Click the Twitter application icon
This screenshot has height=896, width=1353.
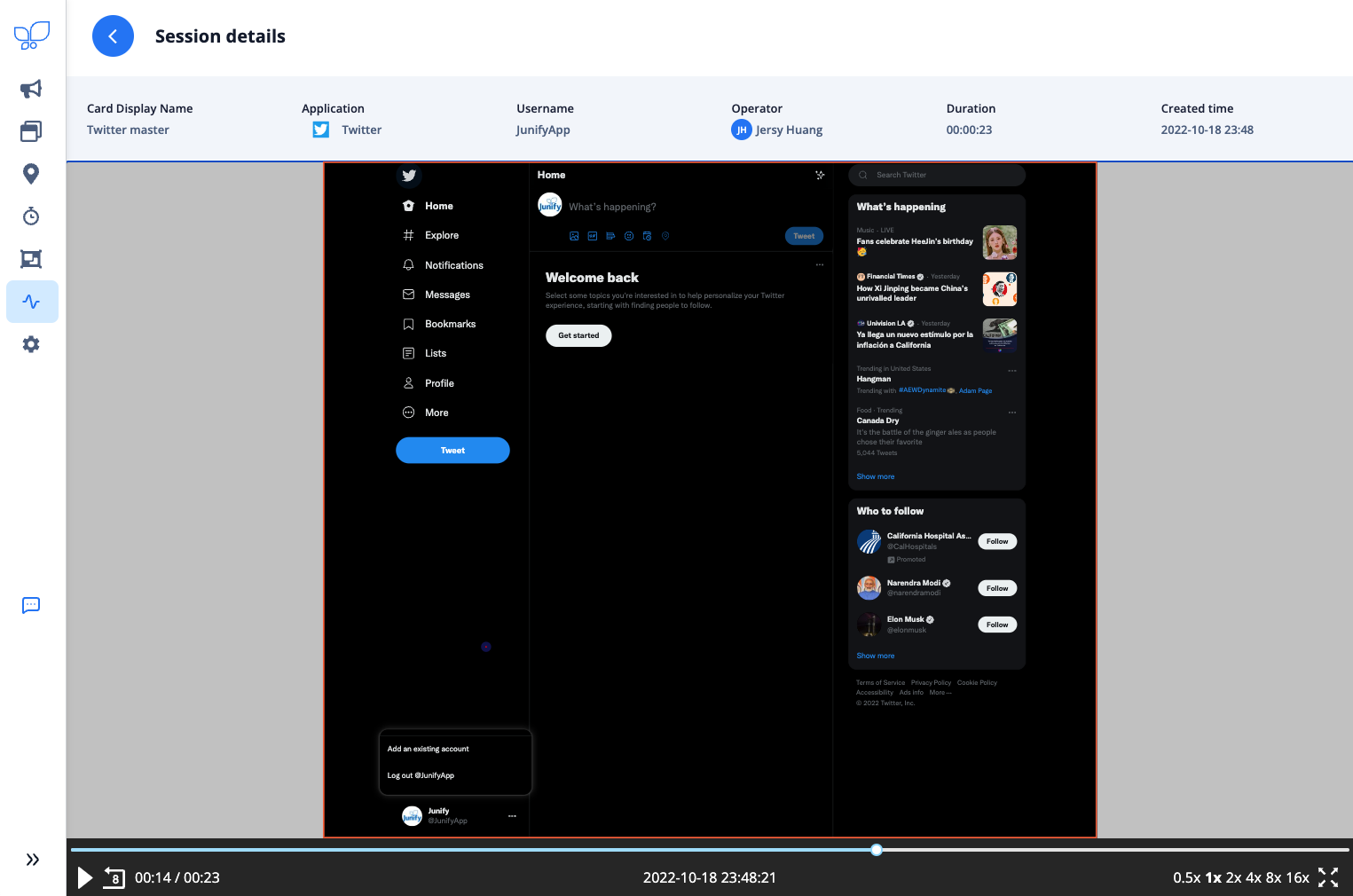coord(321,130)
